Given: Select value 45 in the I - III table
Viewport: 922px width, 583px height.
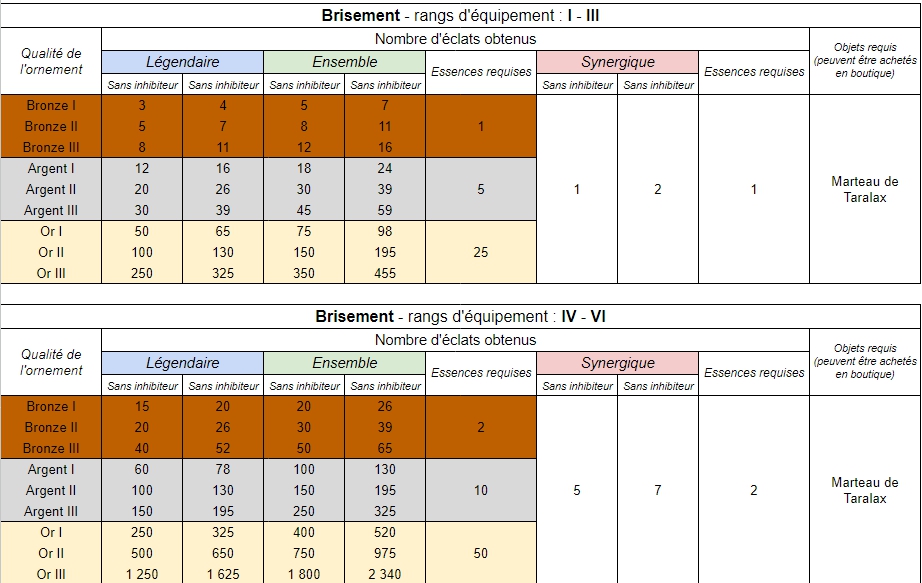Looking at the screenshot, I should (x=304, y=211).
